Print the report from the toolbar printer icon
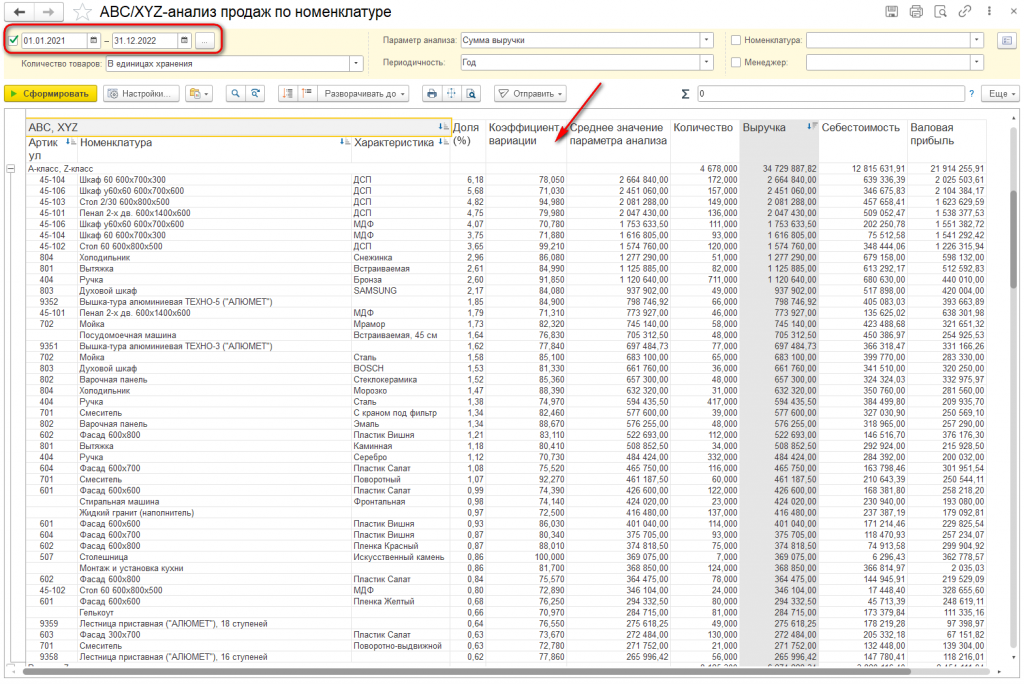 (432, 94)
